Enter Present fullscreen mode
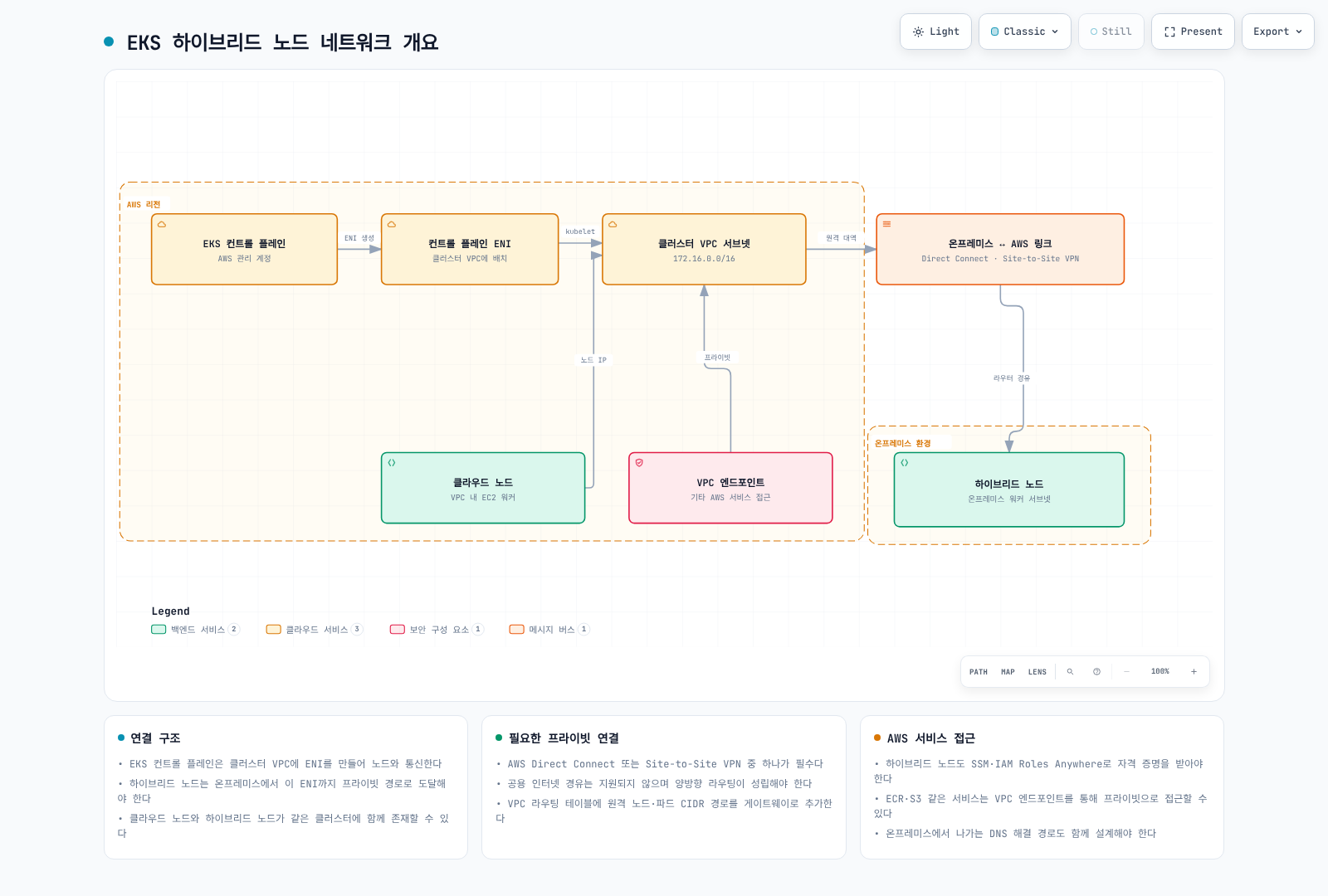1328x896 pixels. [1193, 32]
